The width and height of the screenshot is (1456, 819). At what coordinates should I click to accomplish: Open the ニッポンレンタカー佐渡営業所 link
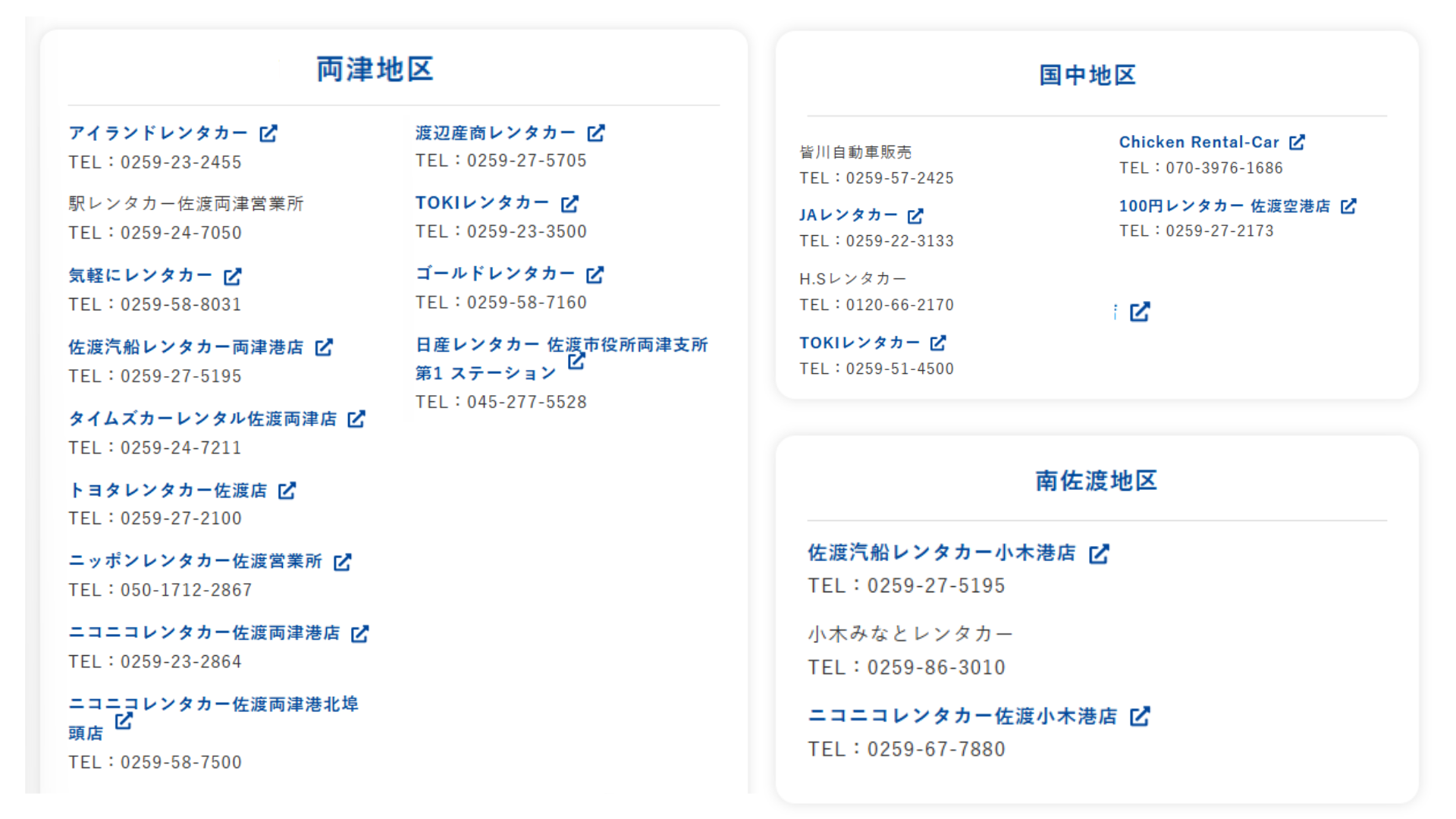pyautogui.click(x=195, y=561)
